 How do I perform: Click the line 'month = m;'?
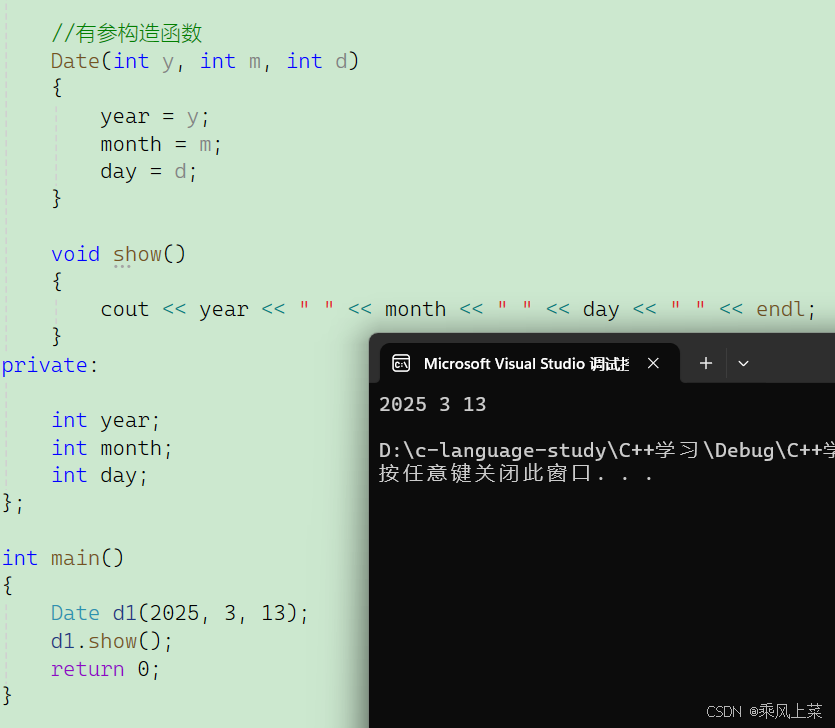pos(161,144)
